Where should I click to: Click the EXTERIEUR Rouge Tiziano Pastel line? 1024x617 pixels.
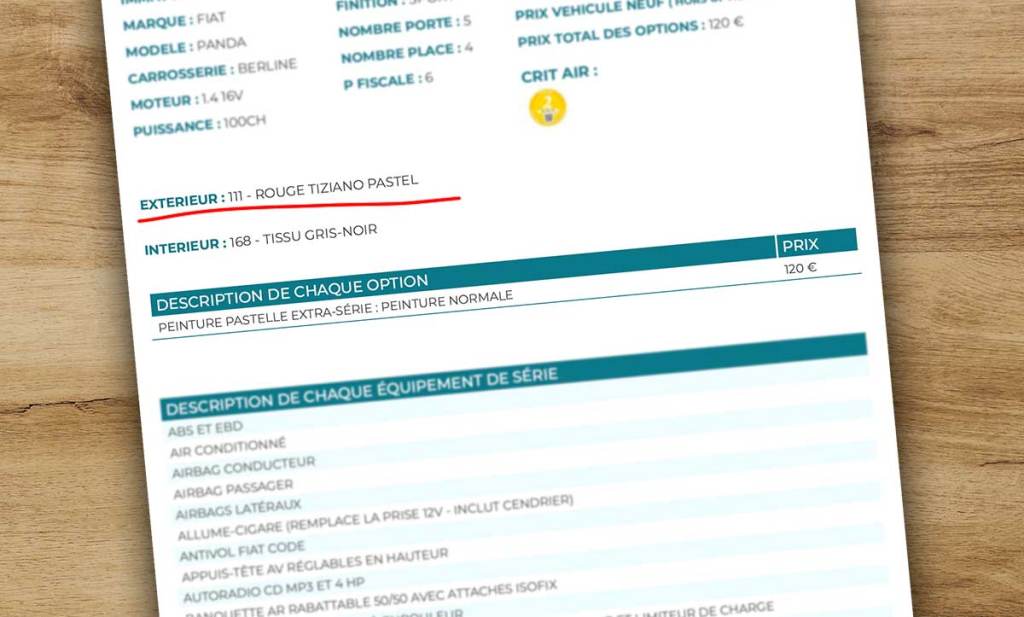[279, 192]
